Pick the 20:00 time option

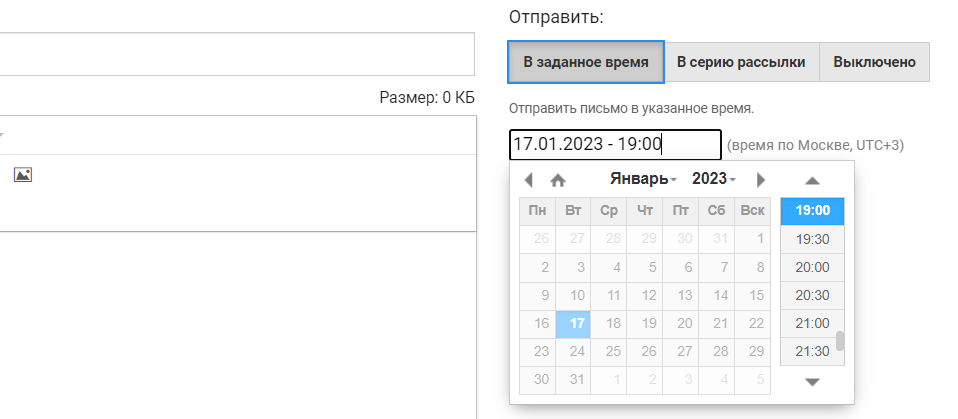(811, 267)
